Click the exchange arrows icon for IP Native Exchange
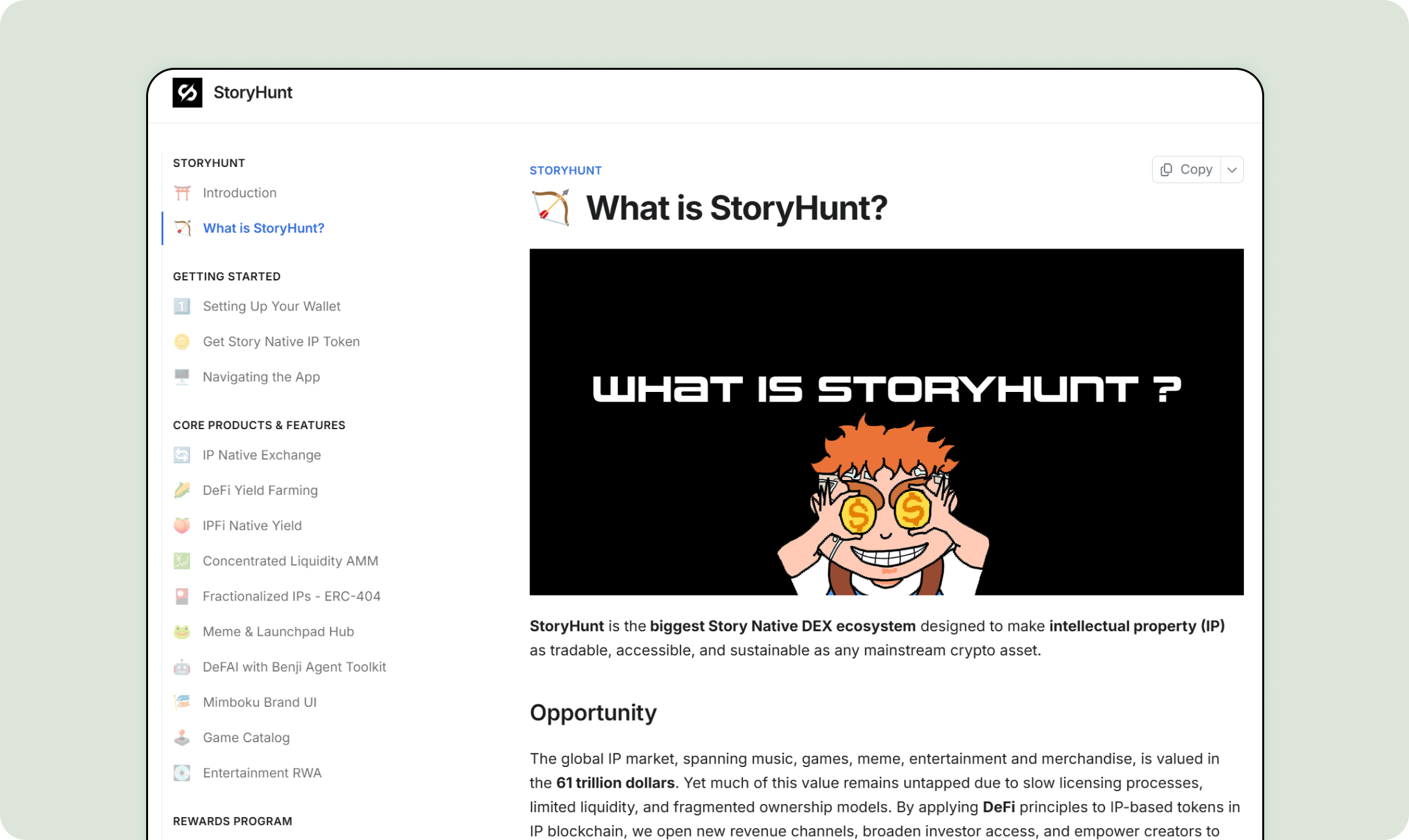Viewport: 1409px width, 840px height. point(182,455)
